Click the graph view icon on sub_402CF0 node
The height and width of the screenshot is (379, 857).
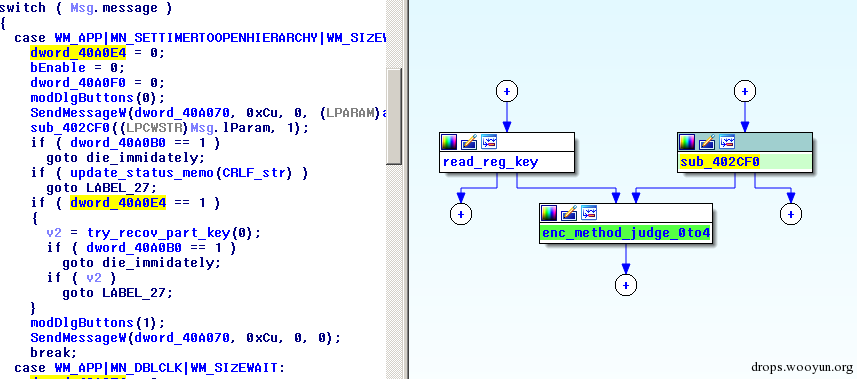pos(727,143)
